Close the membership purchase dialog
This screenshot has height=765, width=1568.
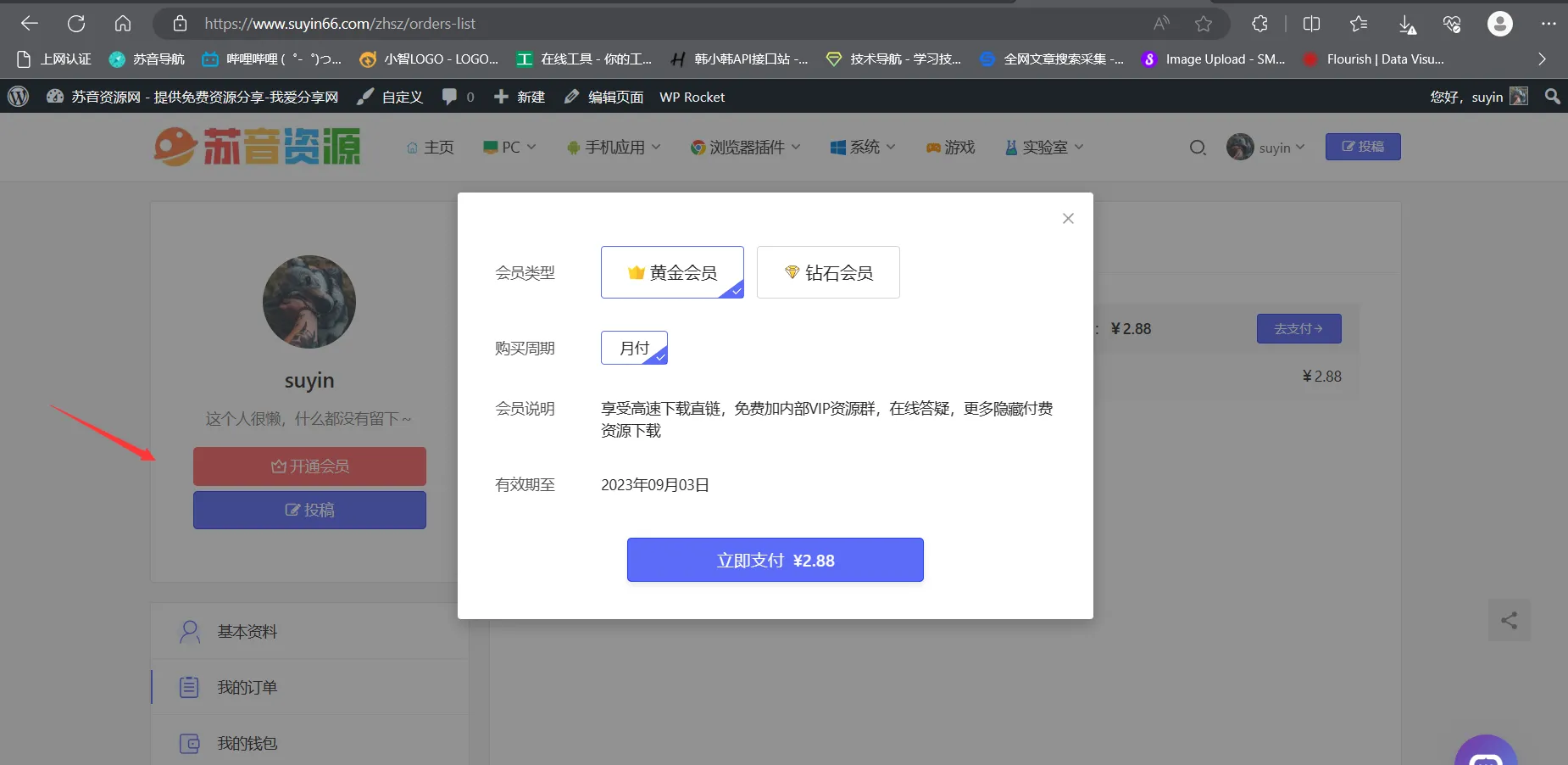[1068, 219]
